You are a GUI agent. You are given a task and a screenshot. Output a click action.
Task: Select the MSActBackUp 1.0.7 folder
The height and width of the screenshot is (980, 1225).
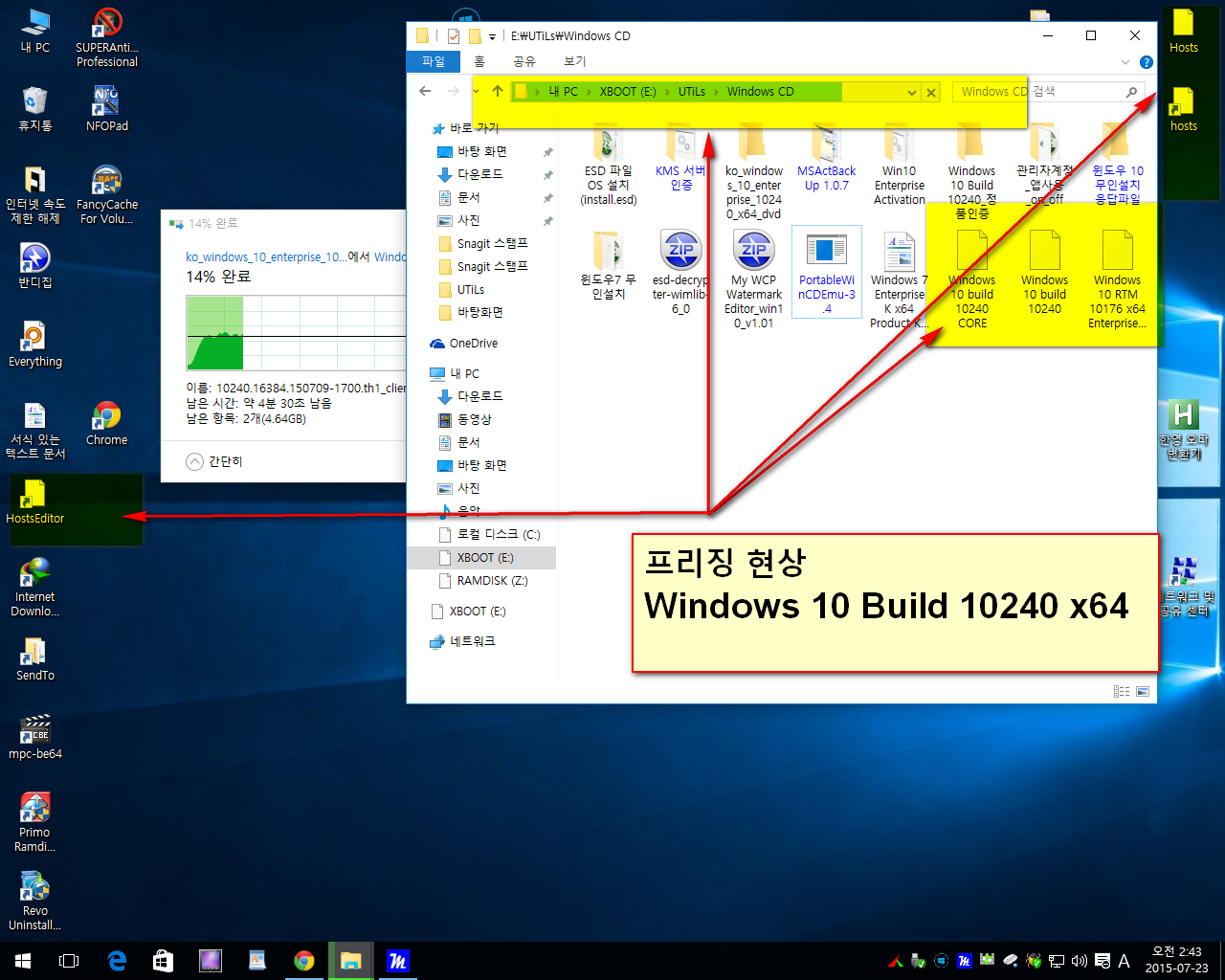pyautogui.click(x=827, y=158)
